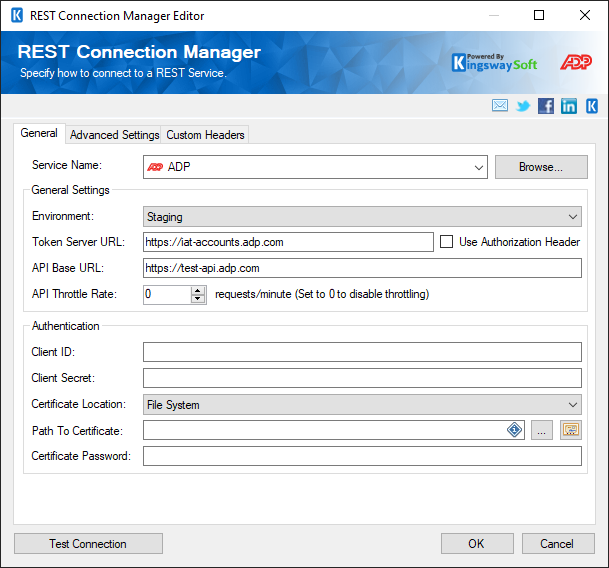609x568 pixels.
Task: Click into the API Base URL field
Action: (x=362, y=268)
